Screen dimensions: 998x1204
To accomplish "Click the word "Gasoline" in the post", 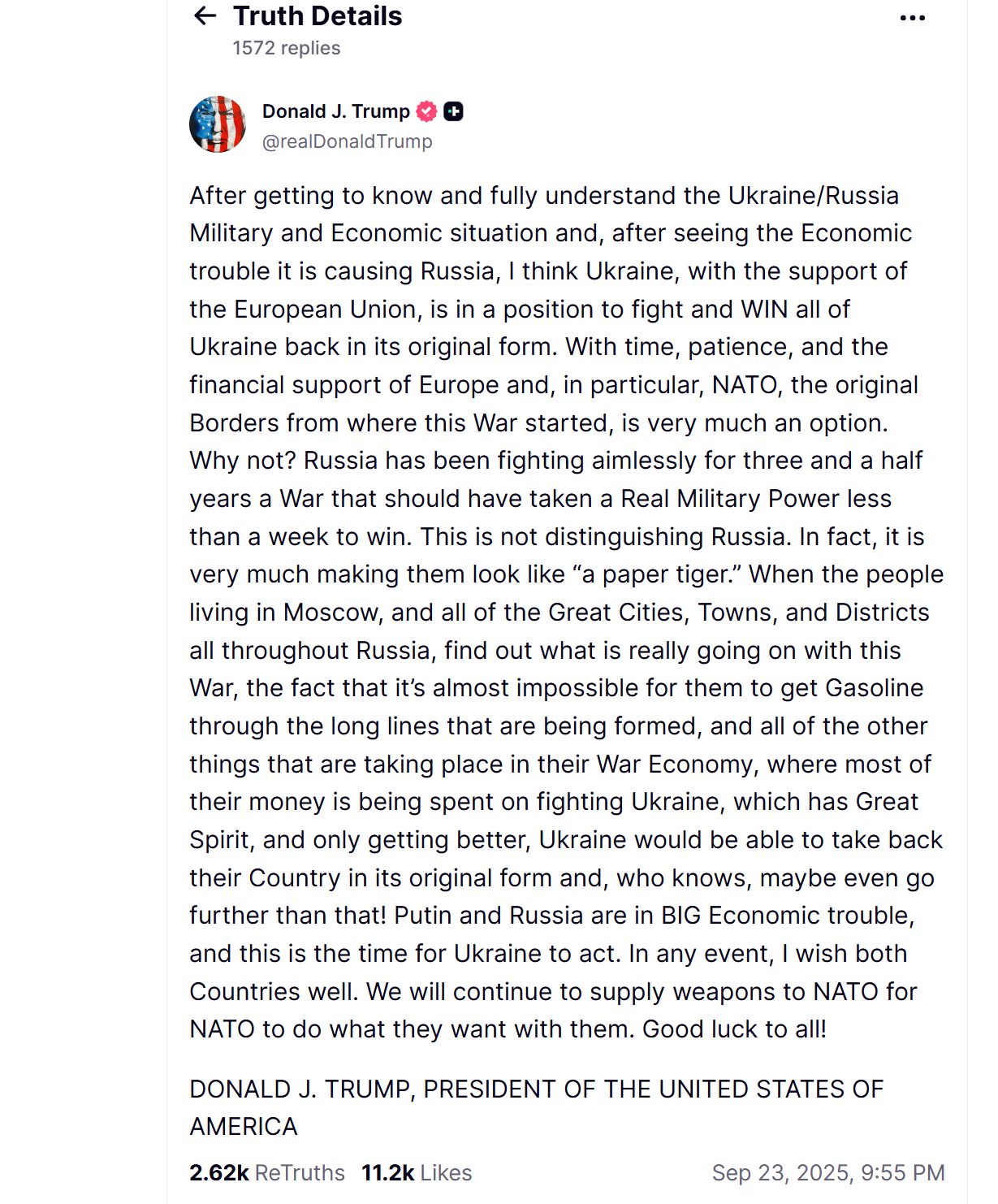I will pos(875,688).
